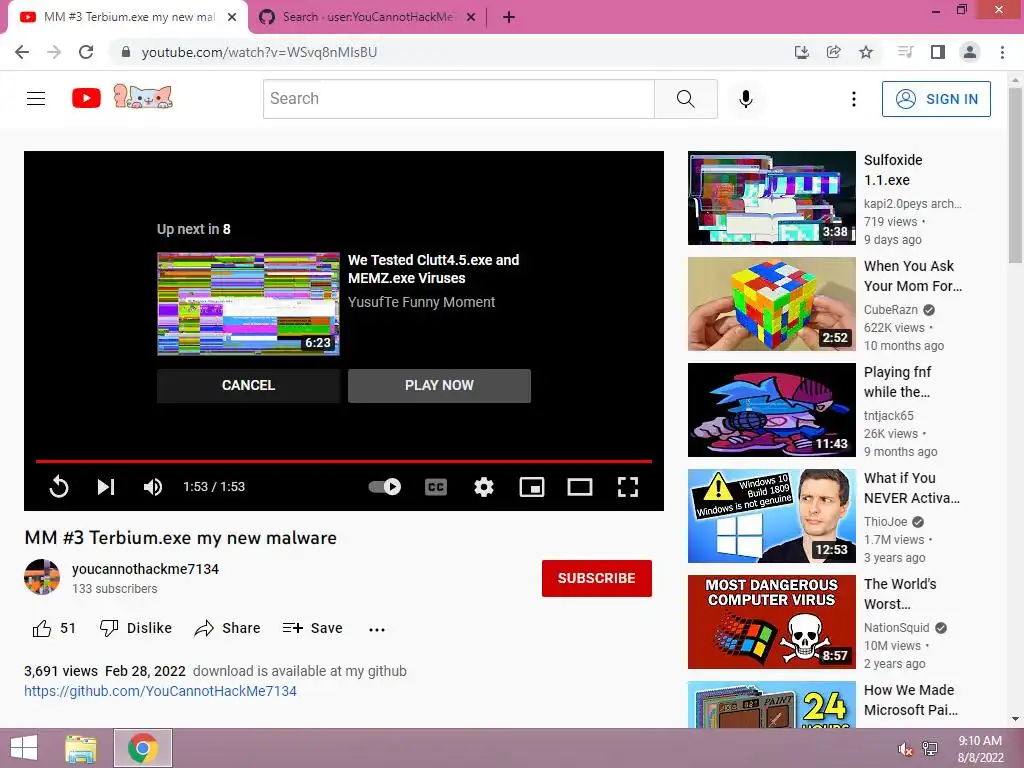
Task: Start voice search with microphone
Action: (745, 99)
